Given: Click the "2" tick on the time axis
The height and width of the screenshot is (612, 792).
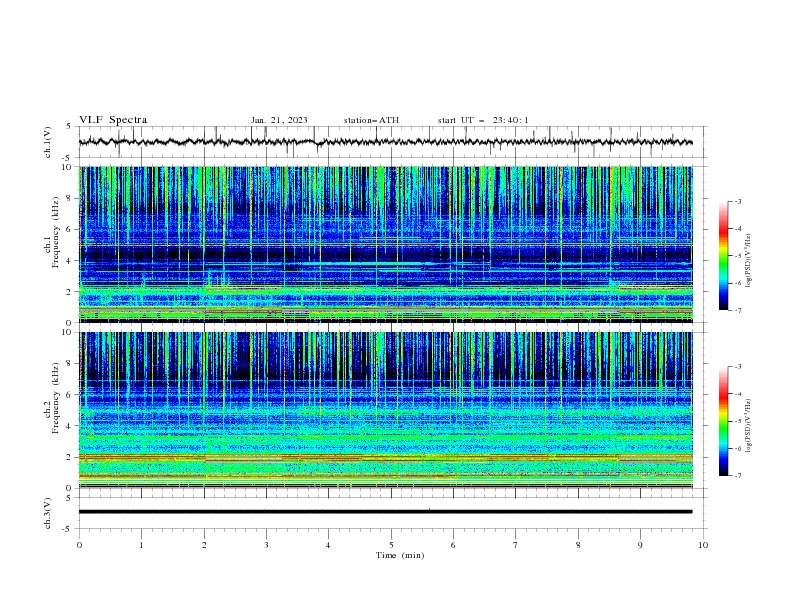Looking at the screenshot, I should coord(204,545).
